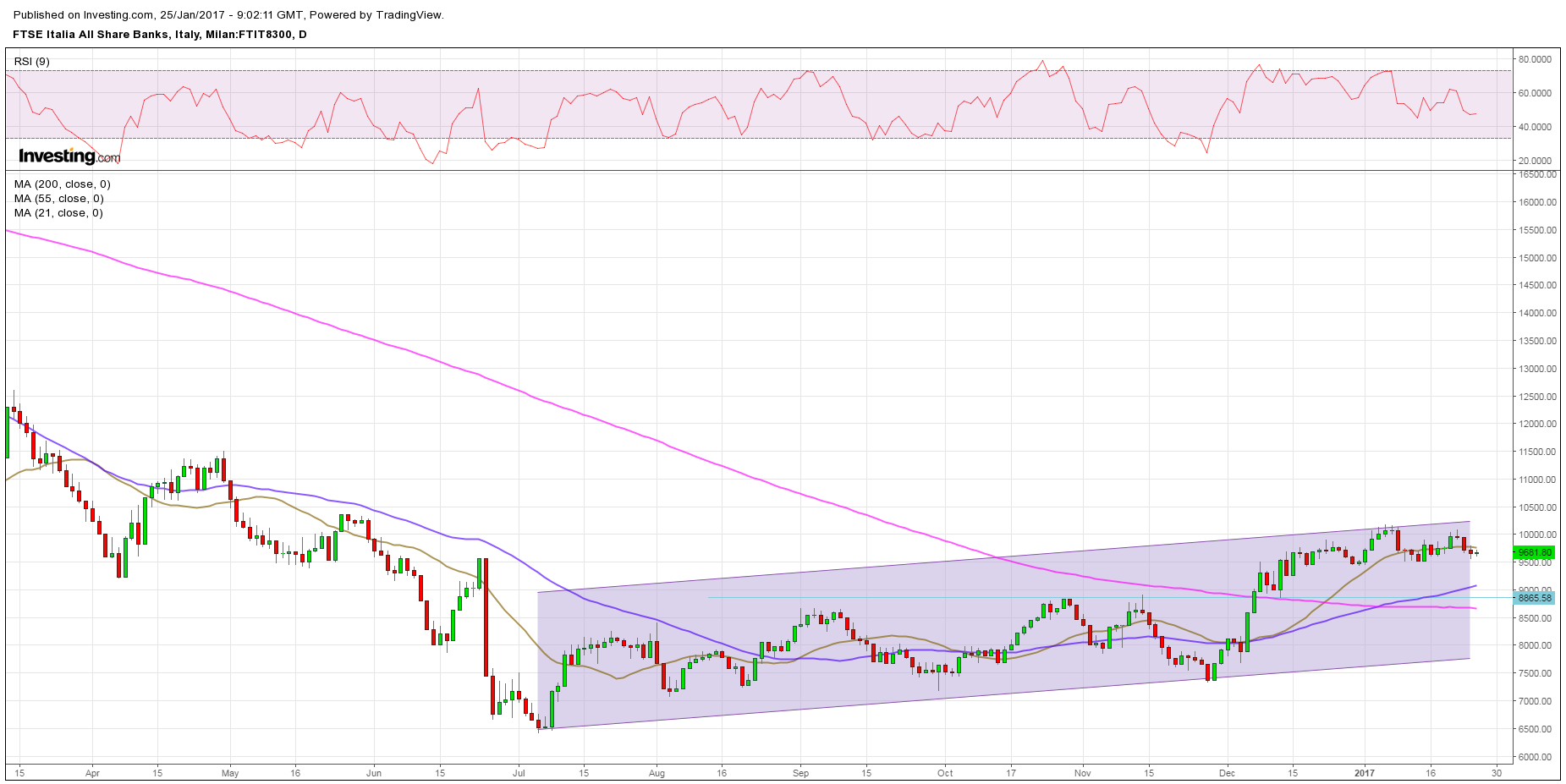Select the MA (200, close, 0) legend
Image resolution: width=1566 pixels, height=784 pixels.
[63, 184]
